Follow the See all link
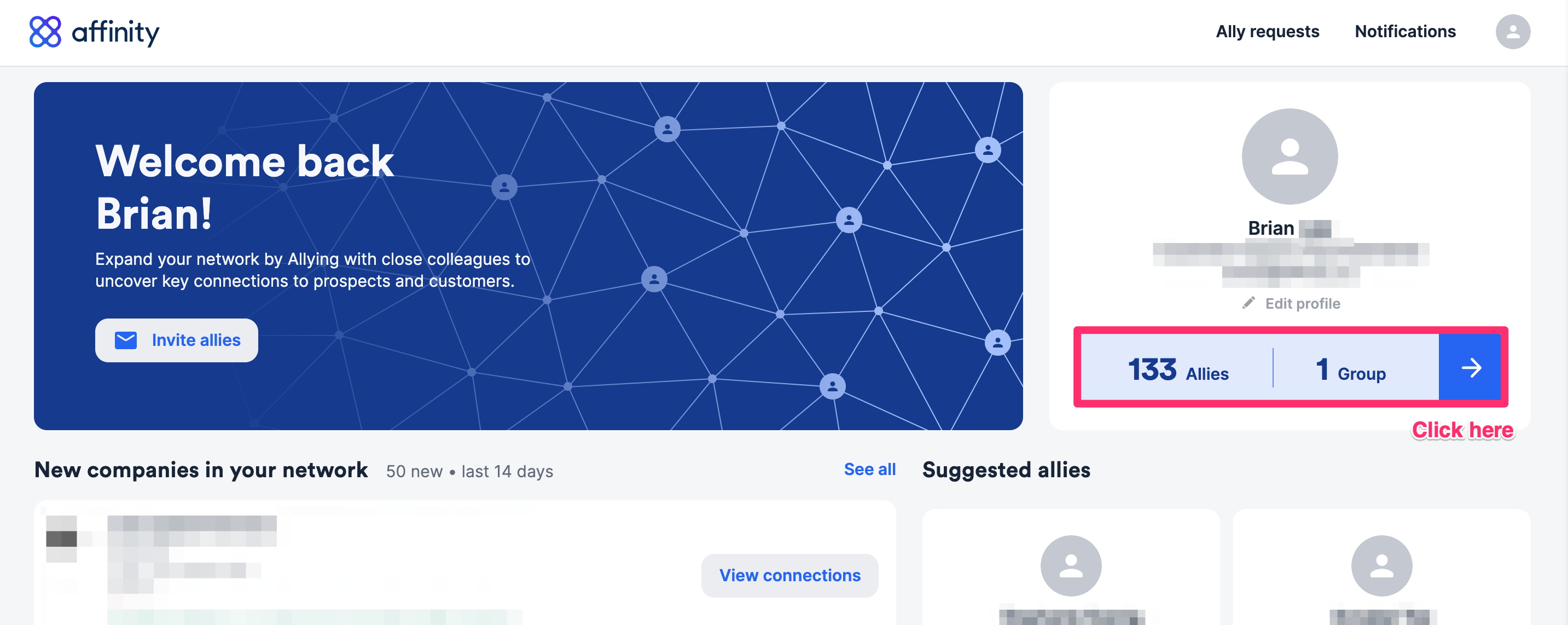 [x=869, y=469]
